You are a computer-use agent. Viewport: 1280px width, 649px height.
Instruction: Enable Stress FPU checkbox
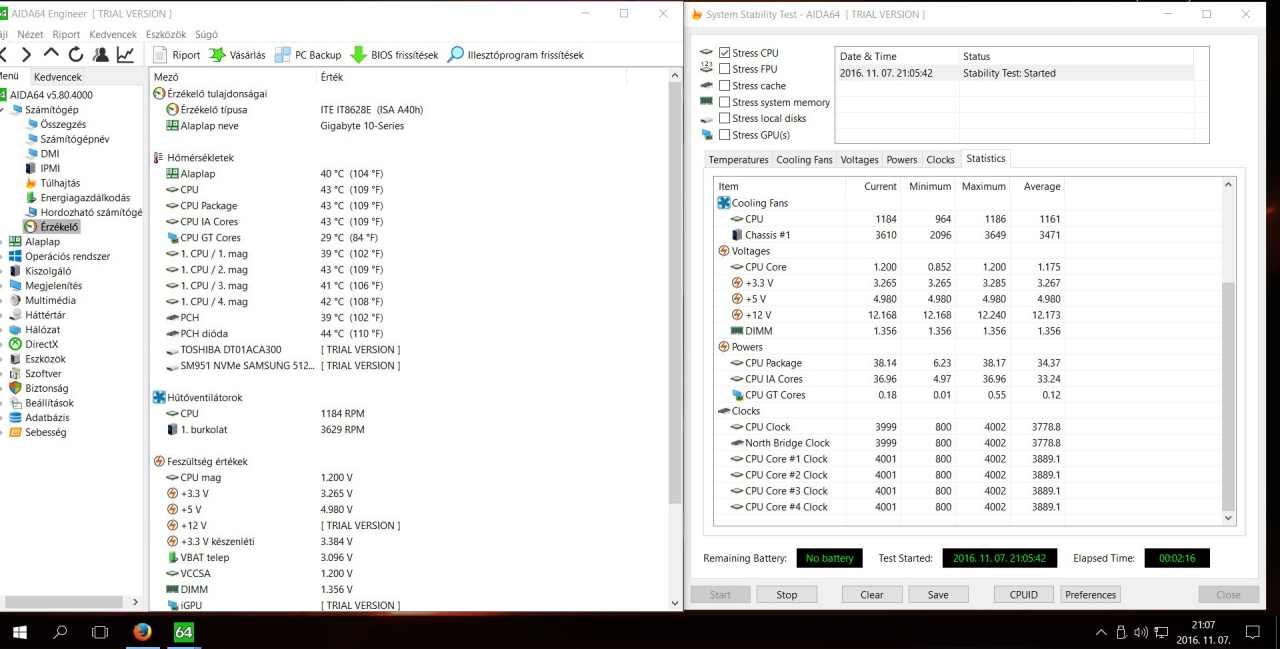pos(724,69)
